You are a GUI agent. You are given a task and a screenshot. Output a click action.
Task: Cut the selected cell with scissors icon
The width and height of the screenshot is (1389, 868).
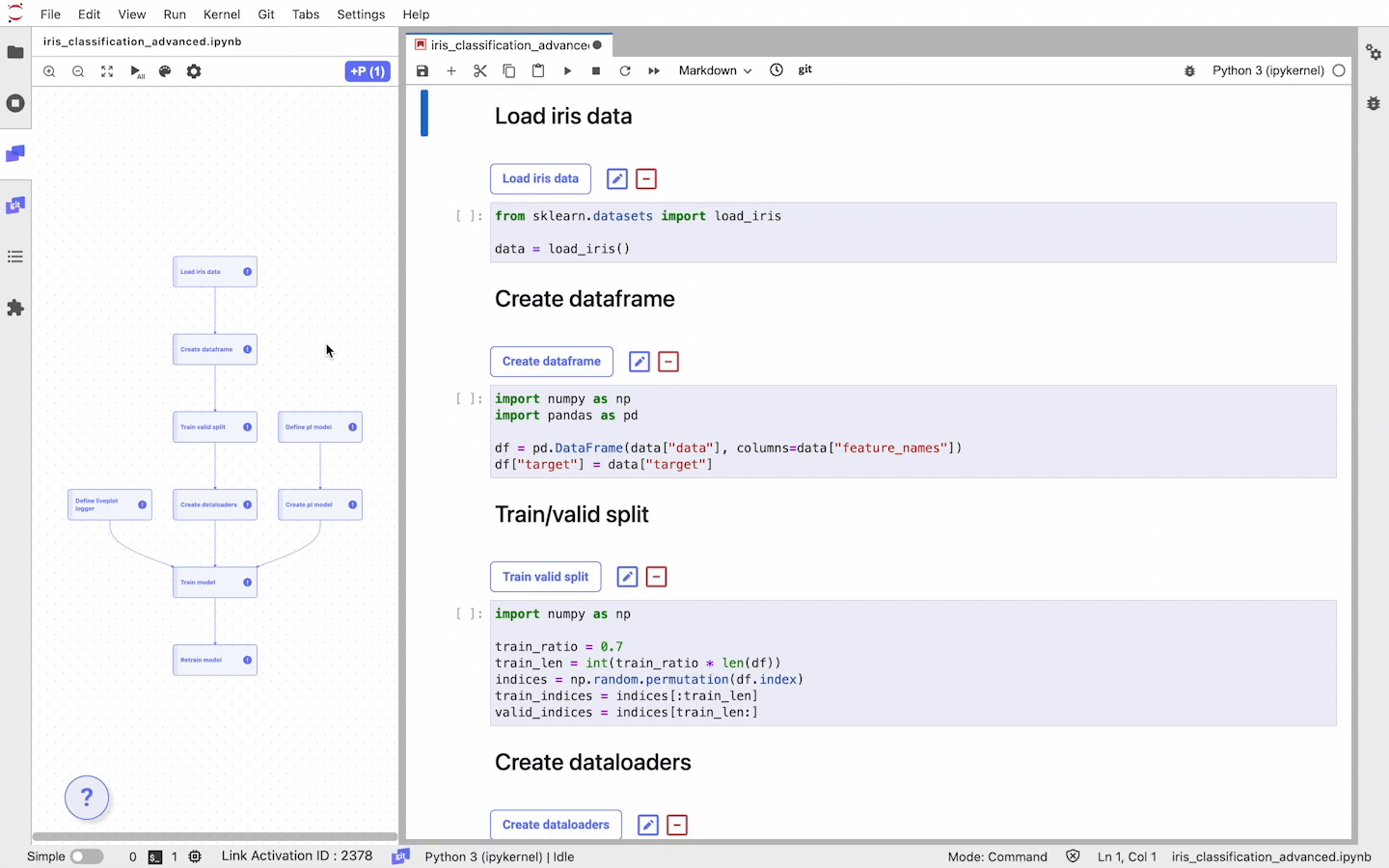point(480,70)
